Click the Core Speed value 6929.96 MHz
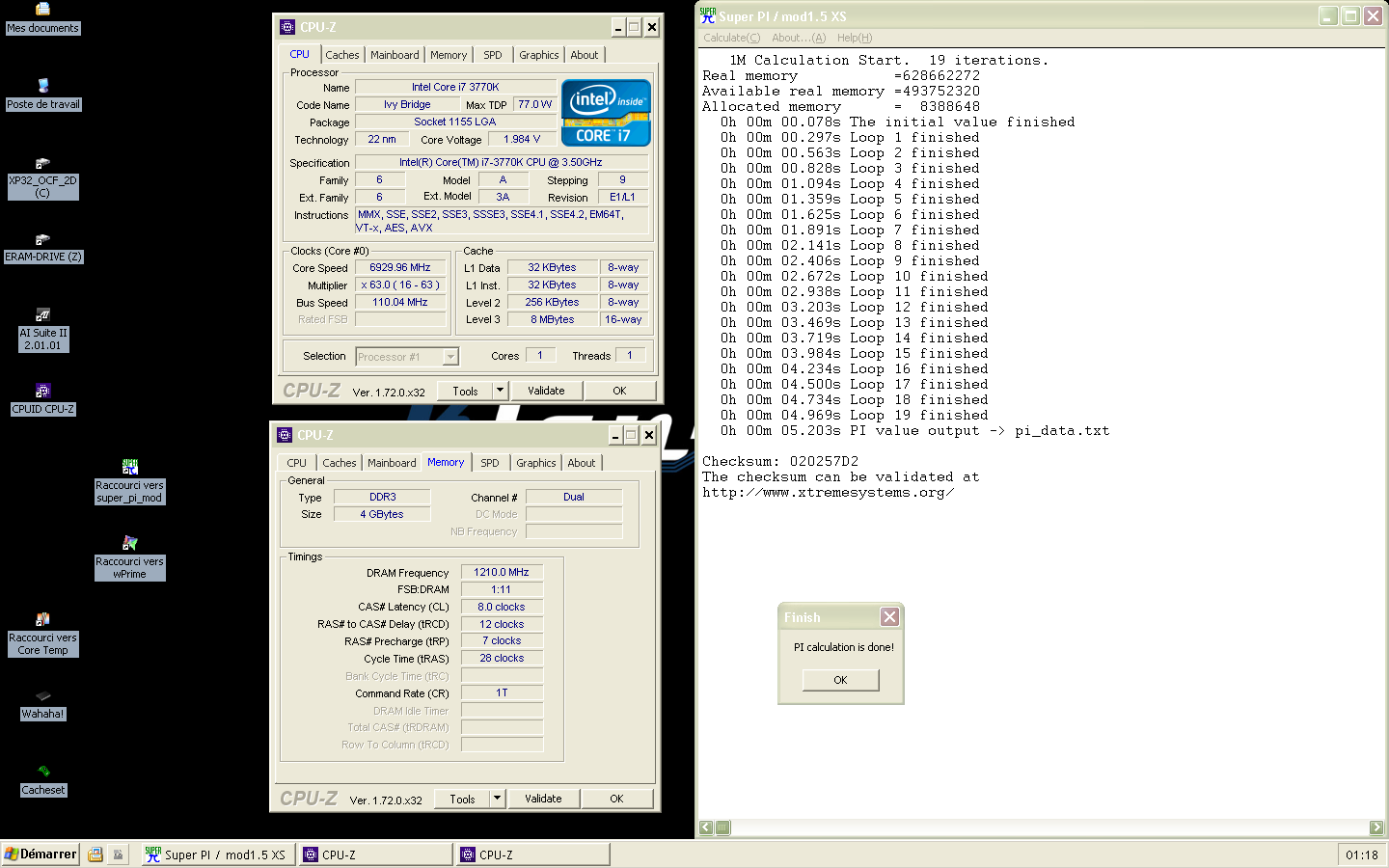This screenshot has height=868, width=1389. tap(400, 267)
